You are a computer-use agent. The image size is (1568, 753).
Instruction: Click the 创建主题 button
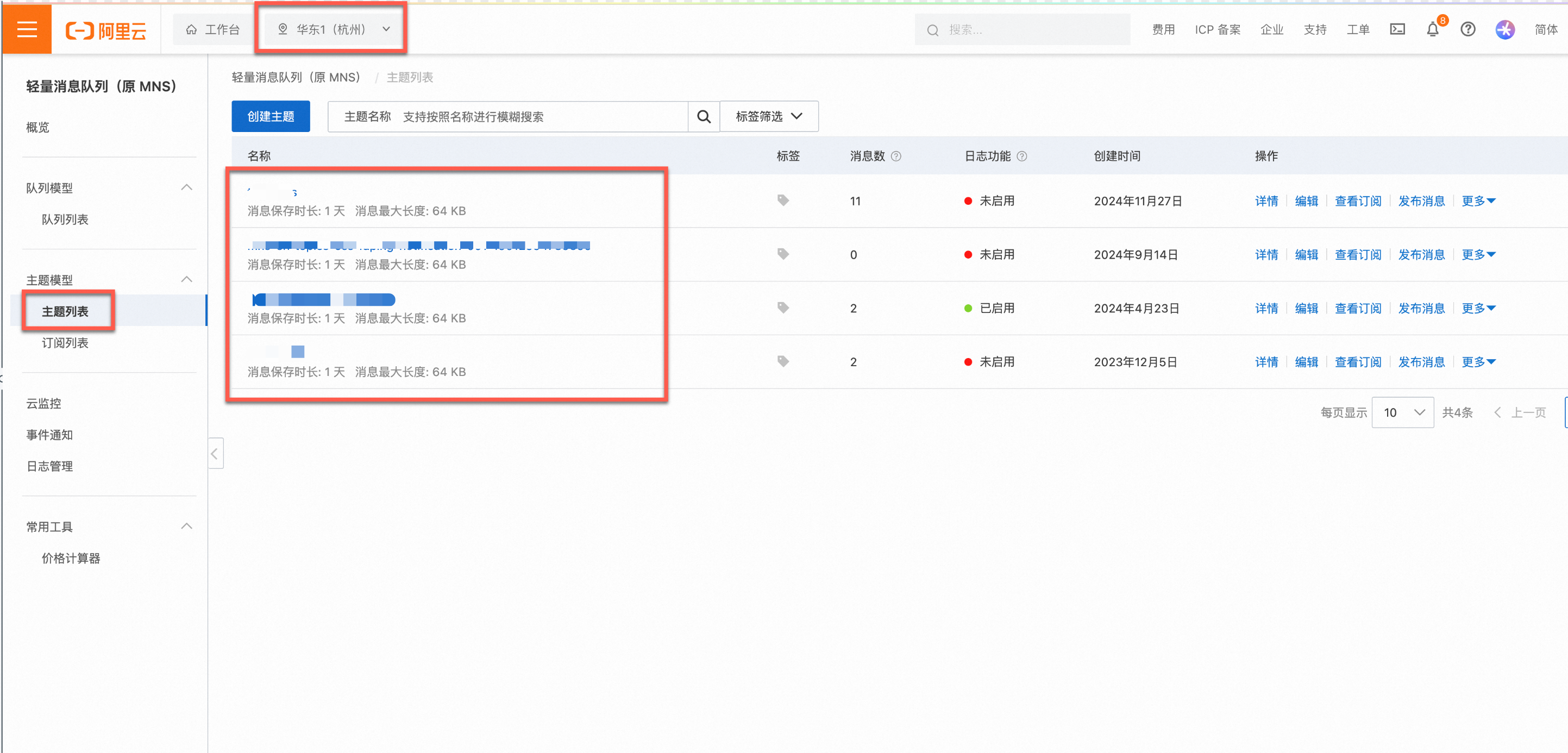coord(270,116)
